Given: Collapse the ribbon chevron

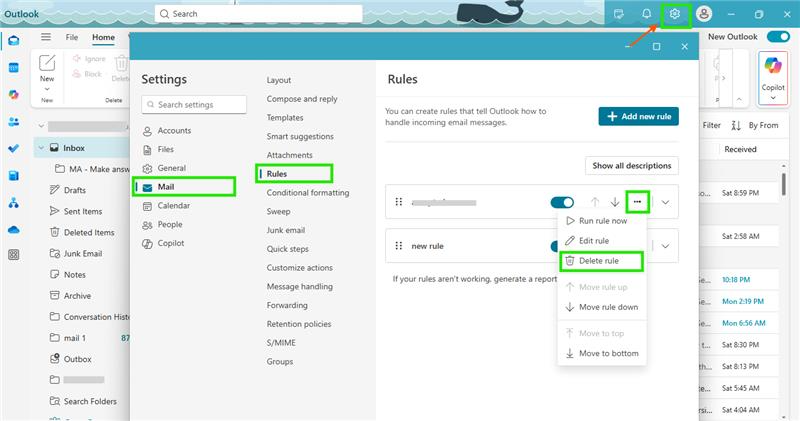Looking at the screenshot, I should point(739,99).
